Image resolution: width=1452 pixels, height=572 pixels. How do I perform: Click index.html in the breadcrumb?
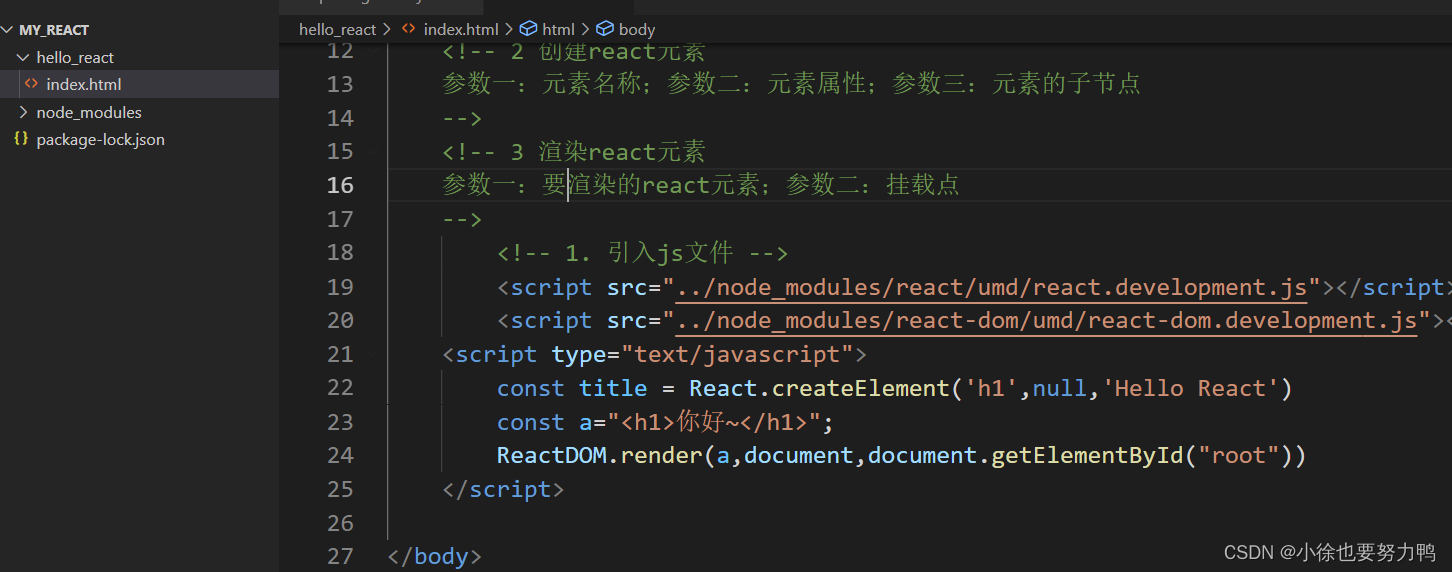461,30
